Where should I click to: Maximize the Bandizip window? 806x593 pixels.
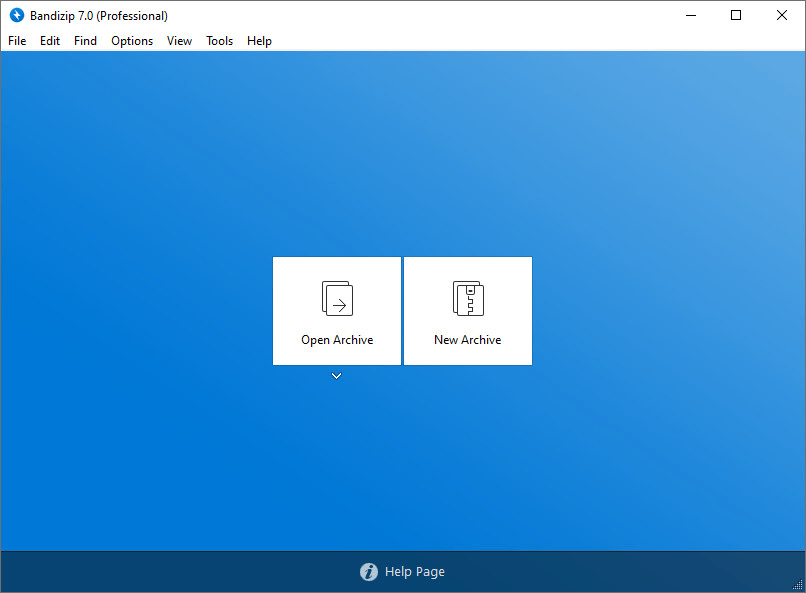736,15
